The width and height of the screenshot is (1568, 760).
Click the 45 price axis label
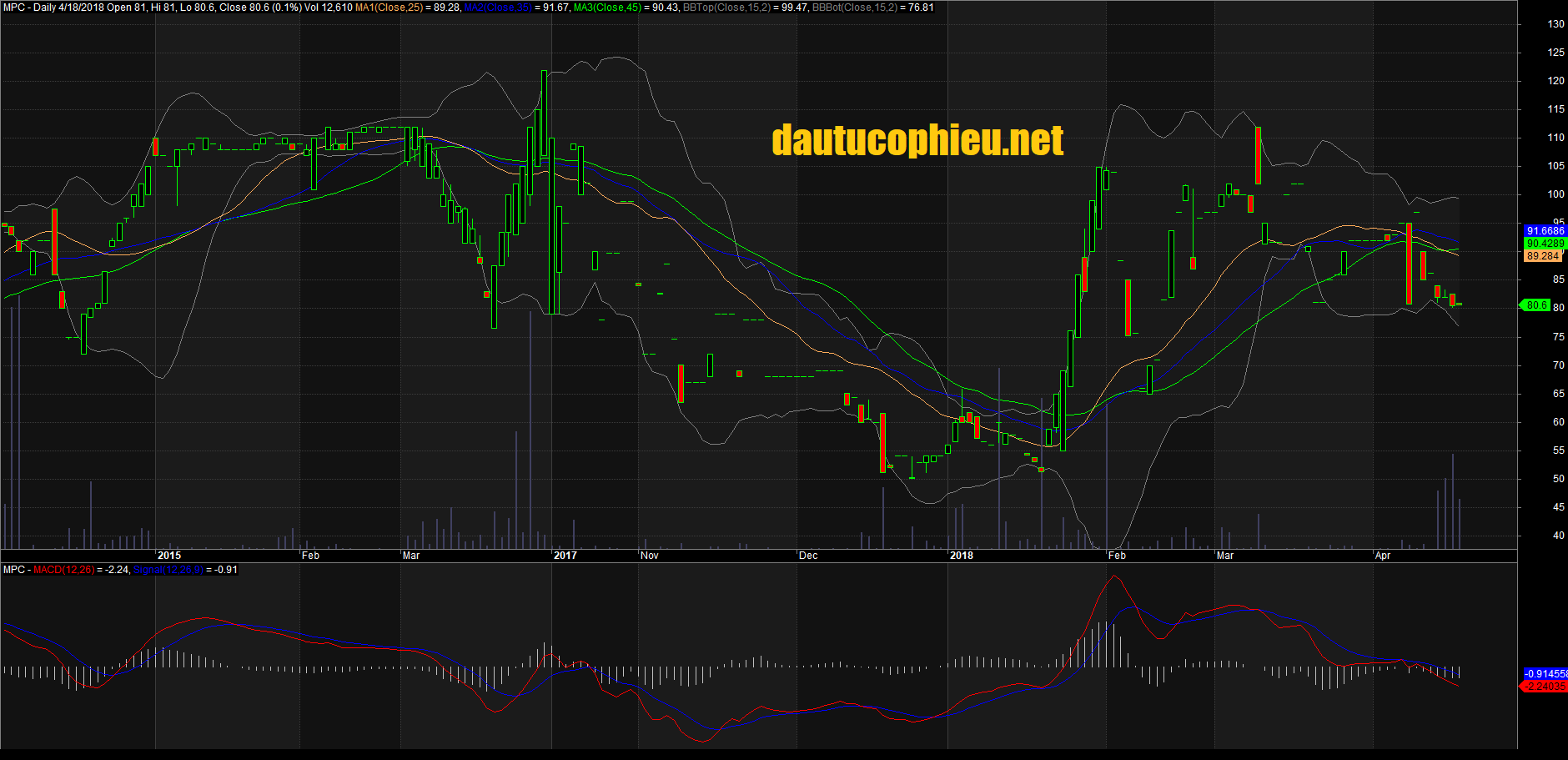[1559, 507]
